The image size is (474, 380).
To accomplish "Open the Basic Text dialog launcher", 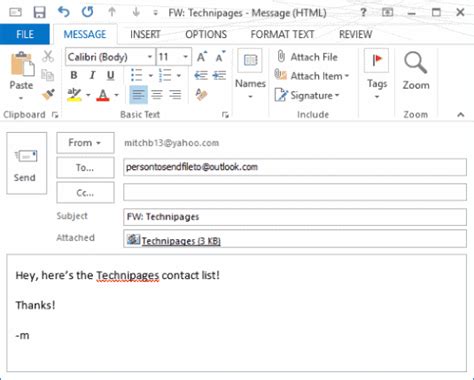I will [225, 115].
